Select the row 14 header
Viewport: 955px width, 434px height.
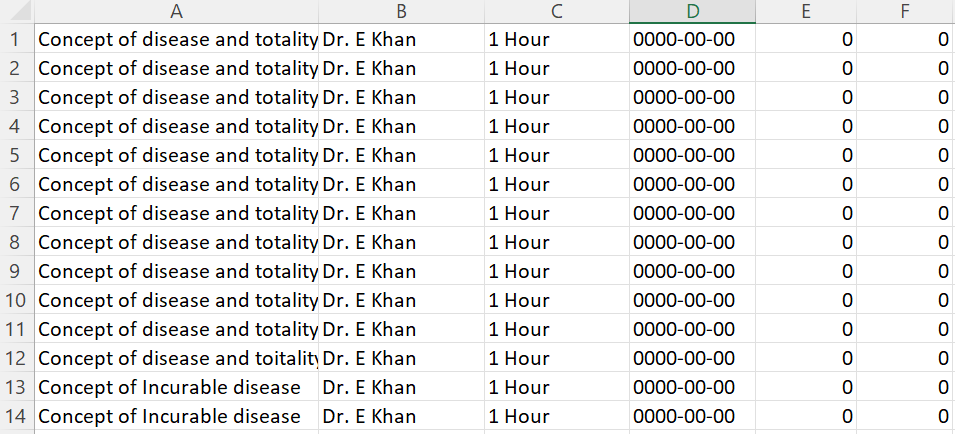click(x=16, y=416)
